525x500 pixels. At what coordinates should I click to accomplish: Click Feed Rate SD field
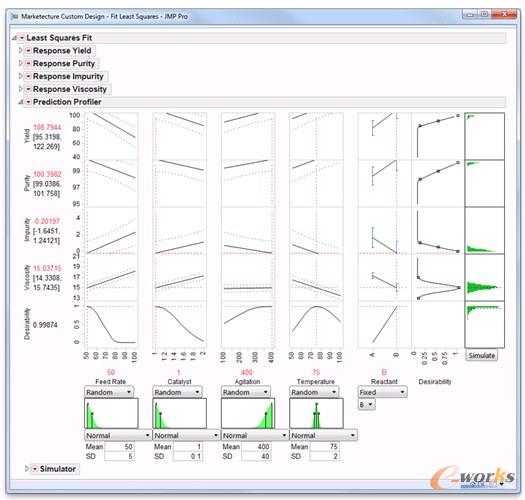[119, 456]
